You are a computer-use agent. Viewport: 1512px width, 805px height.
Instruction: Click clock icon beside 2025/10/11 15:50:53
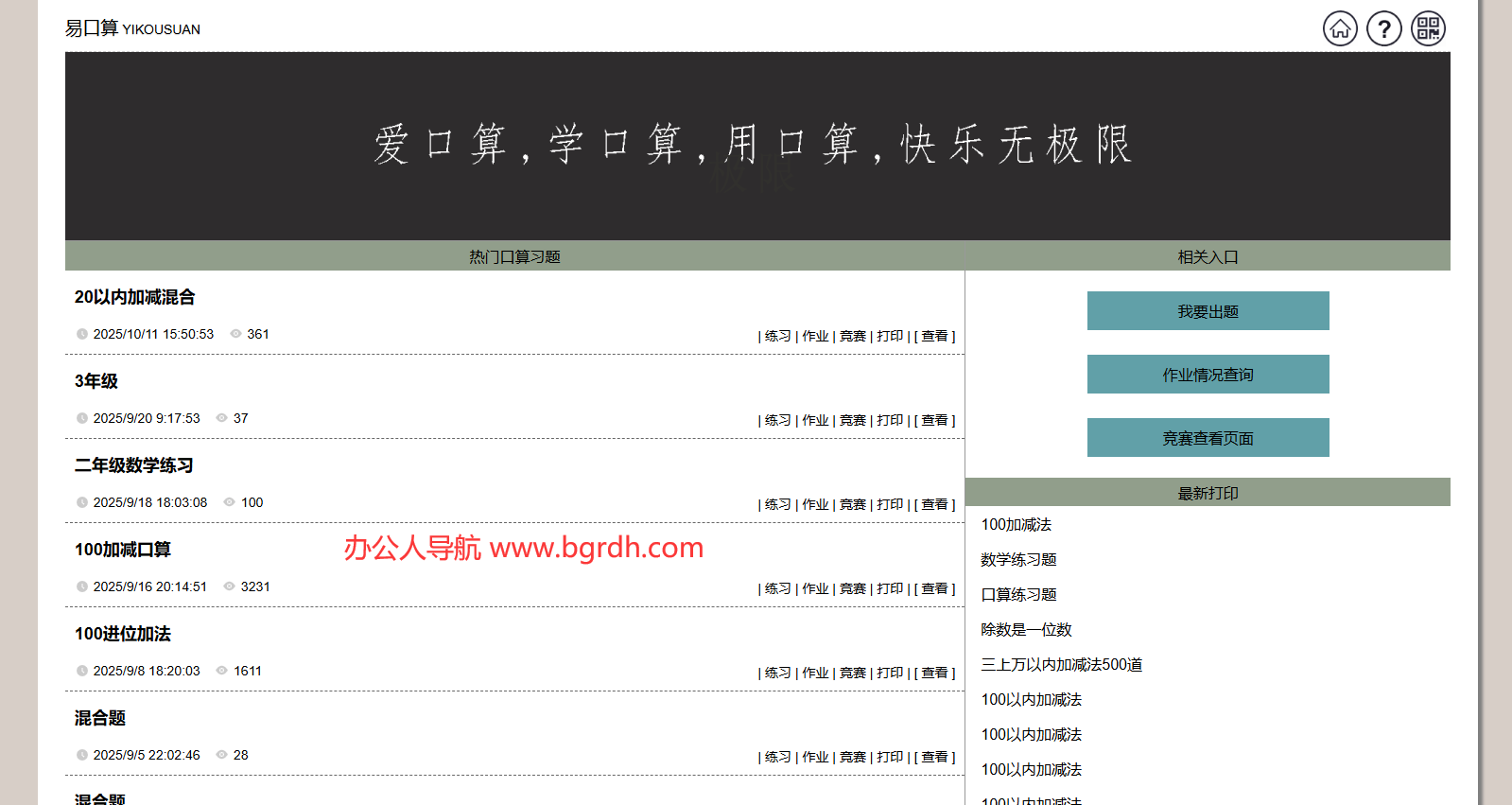(82, 334)
